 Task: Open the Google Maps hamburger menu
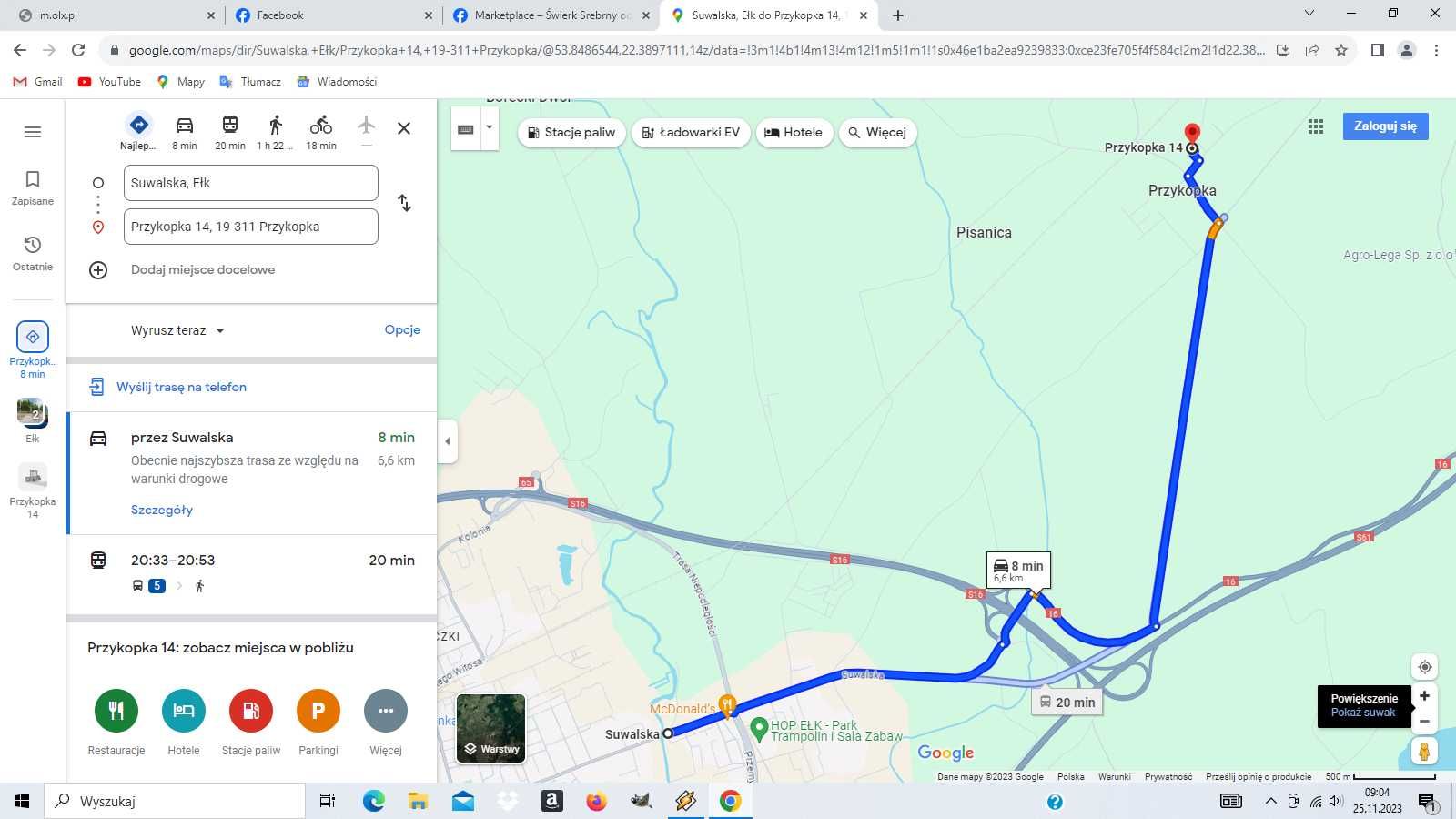point(33,132)
